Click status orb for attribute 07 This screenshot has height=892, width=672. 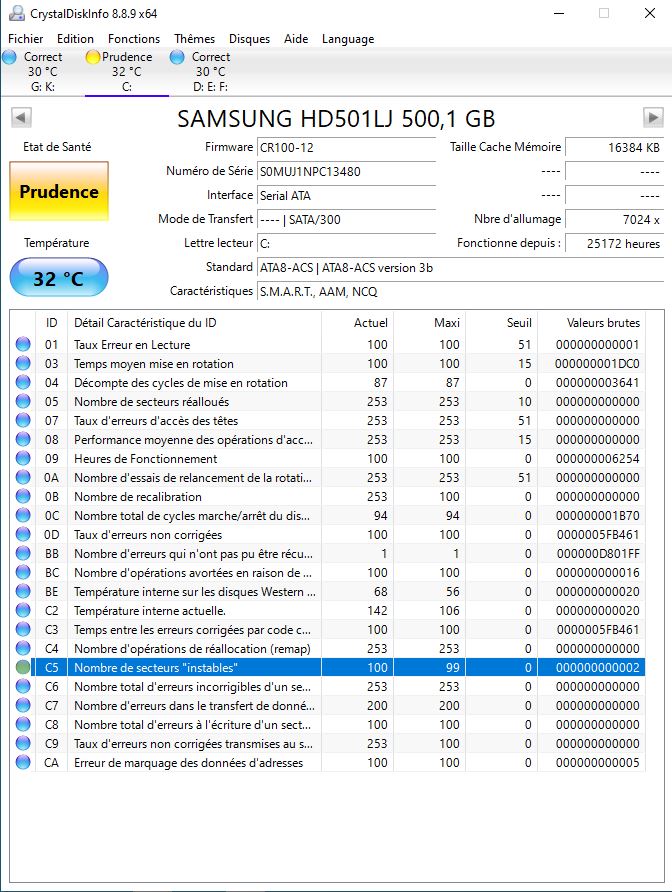pyautogui.click(x=23, y=420)
